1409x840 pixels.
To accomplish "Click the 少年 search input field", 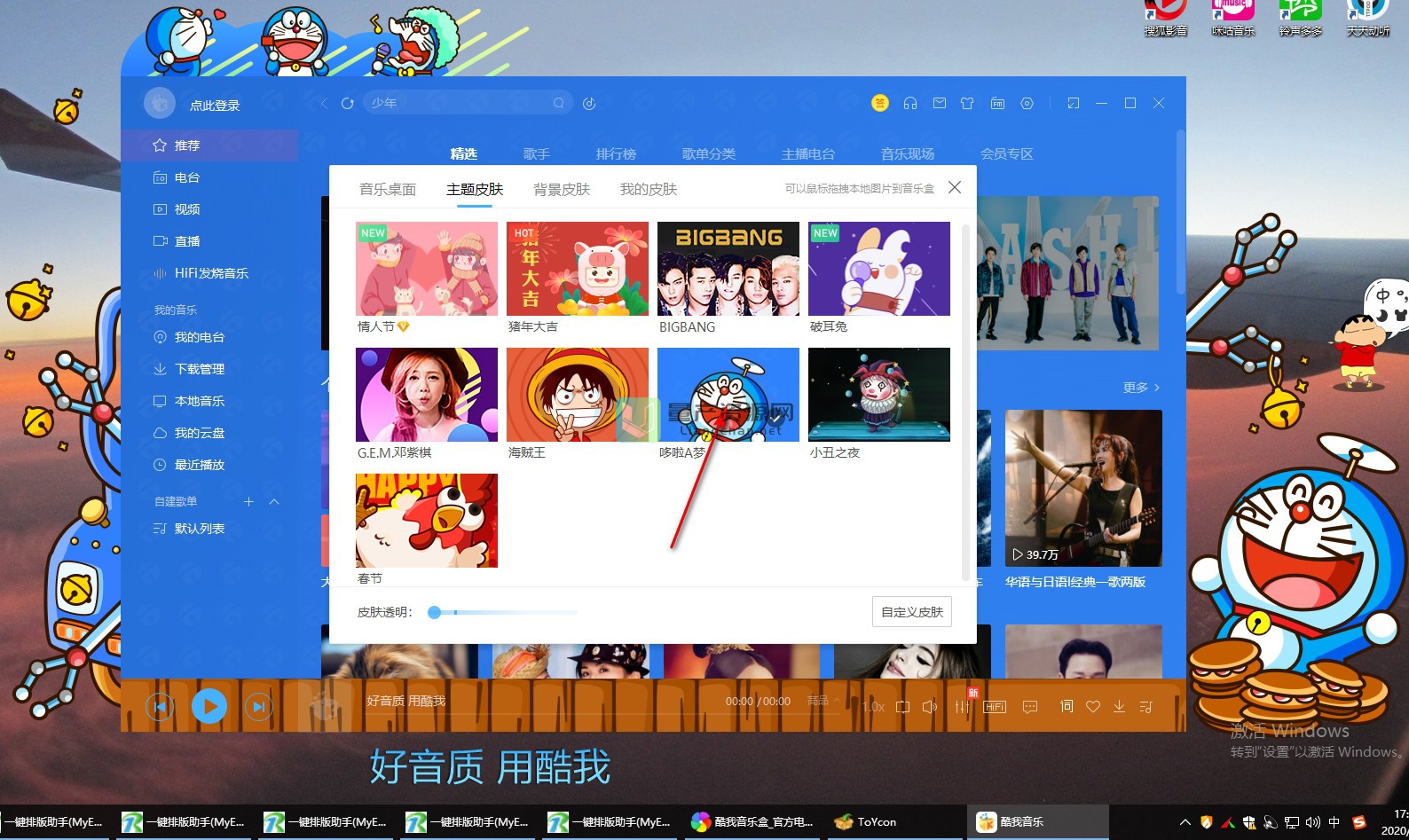I will click(468, 103).
